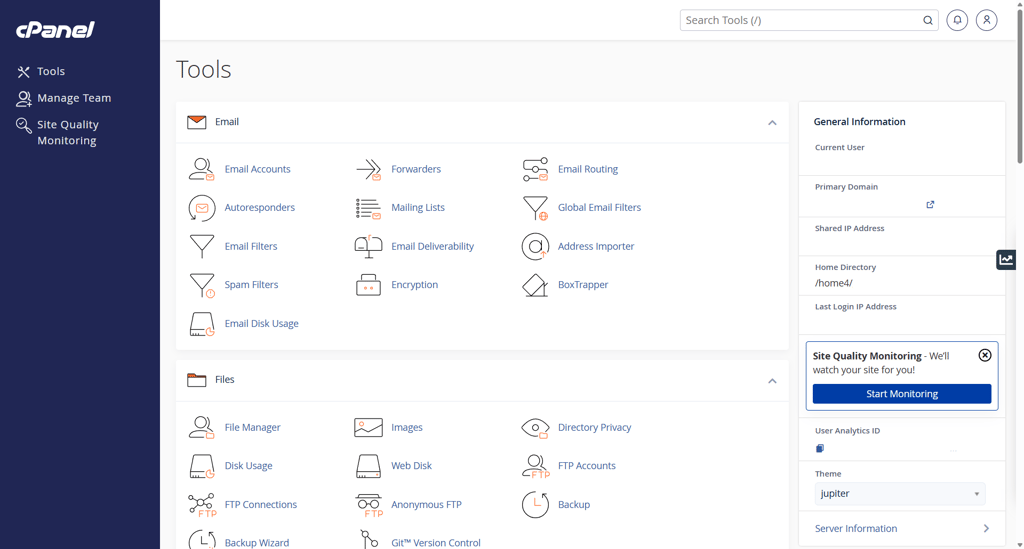
Task: Collapse the Email section
Action: click(x=772, y=123)
